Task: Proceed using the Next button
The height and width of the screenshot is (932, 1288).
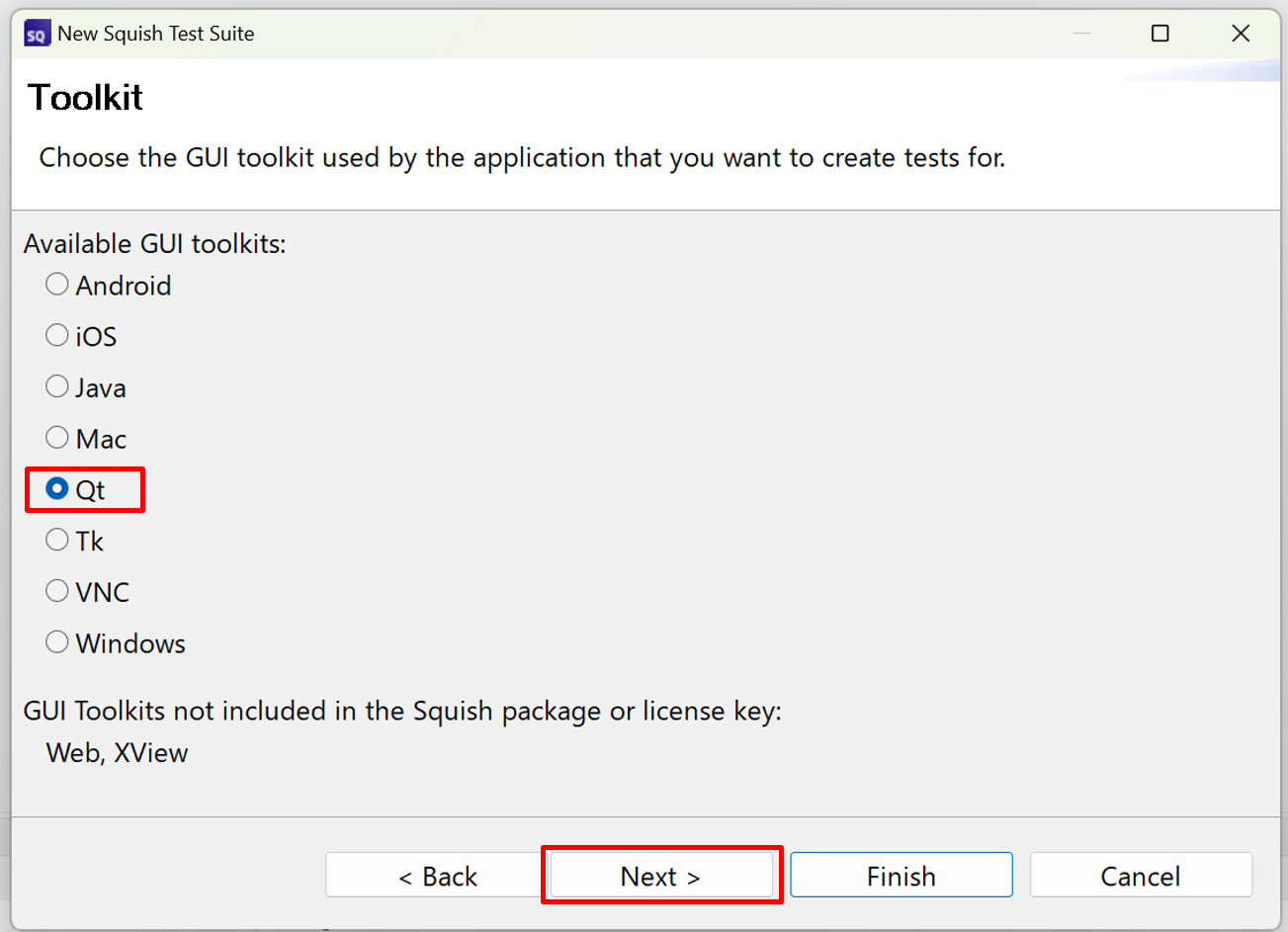Action: pos(660,876)
